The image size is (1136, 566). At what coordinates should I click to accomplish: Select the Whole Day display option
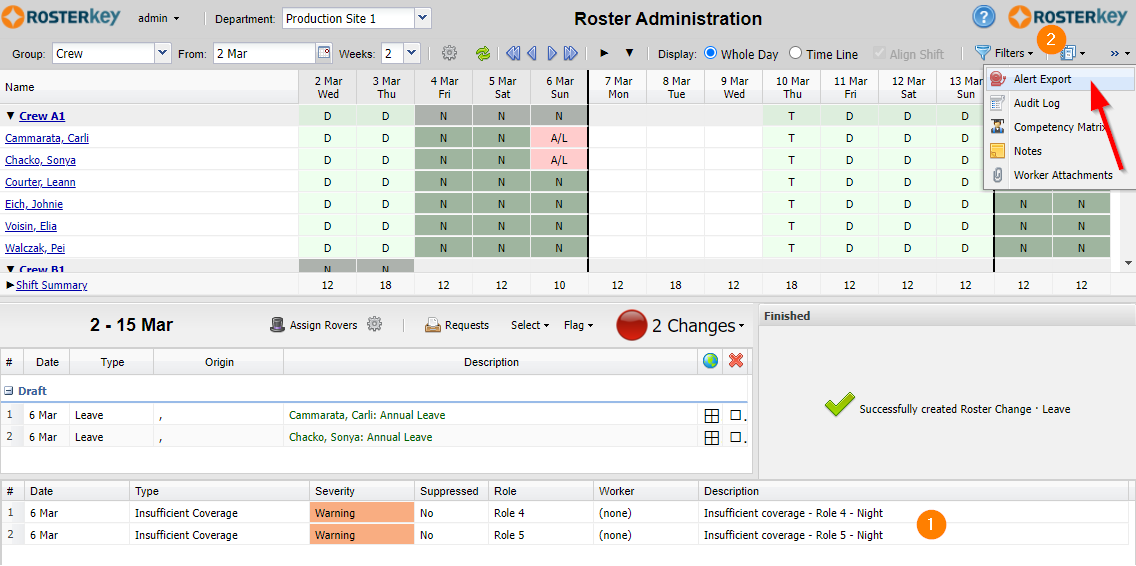711,53
